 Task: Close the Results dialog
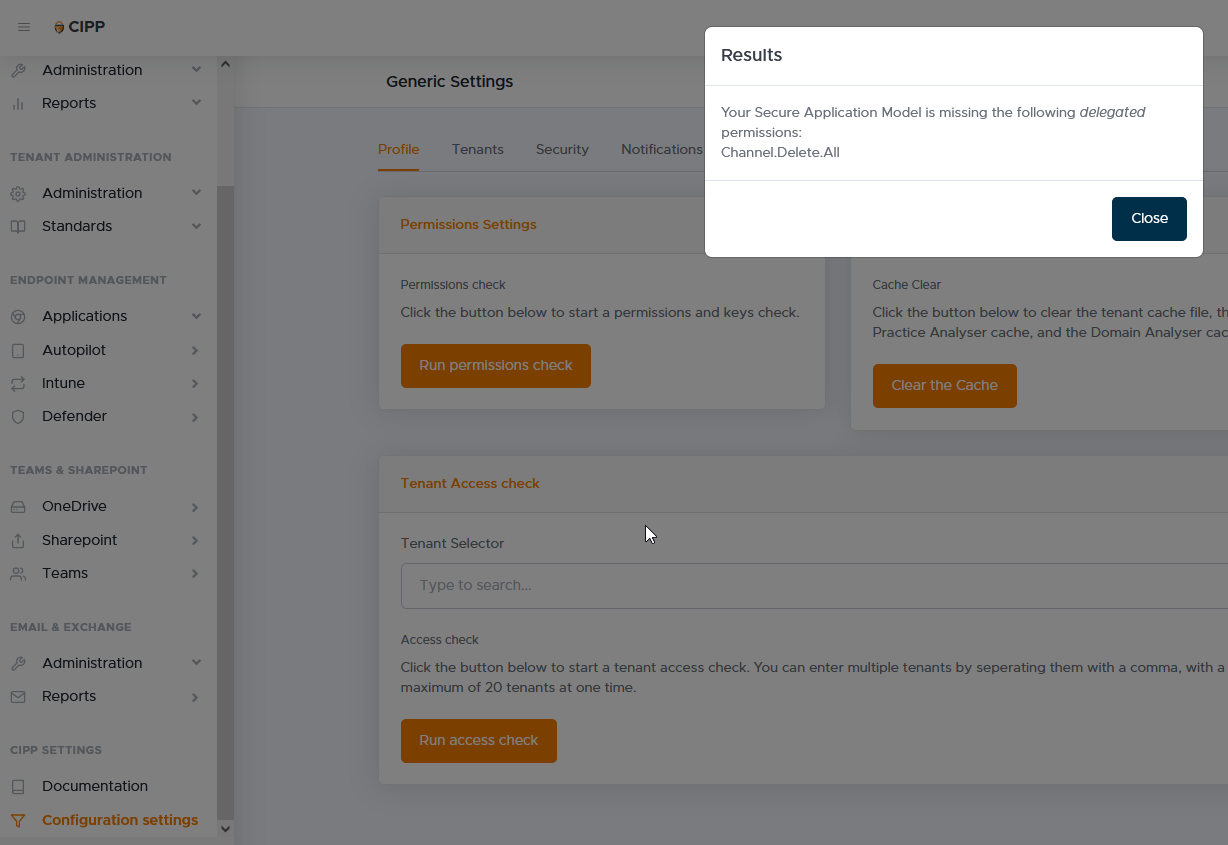click(1149, 218)
